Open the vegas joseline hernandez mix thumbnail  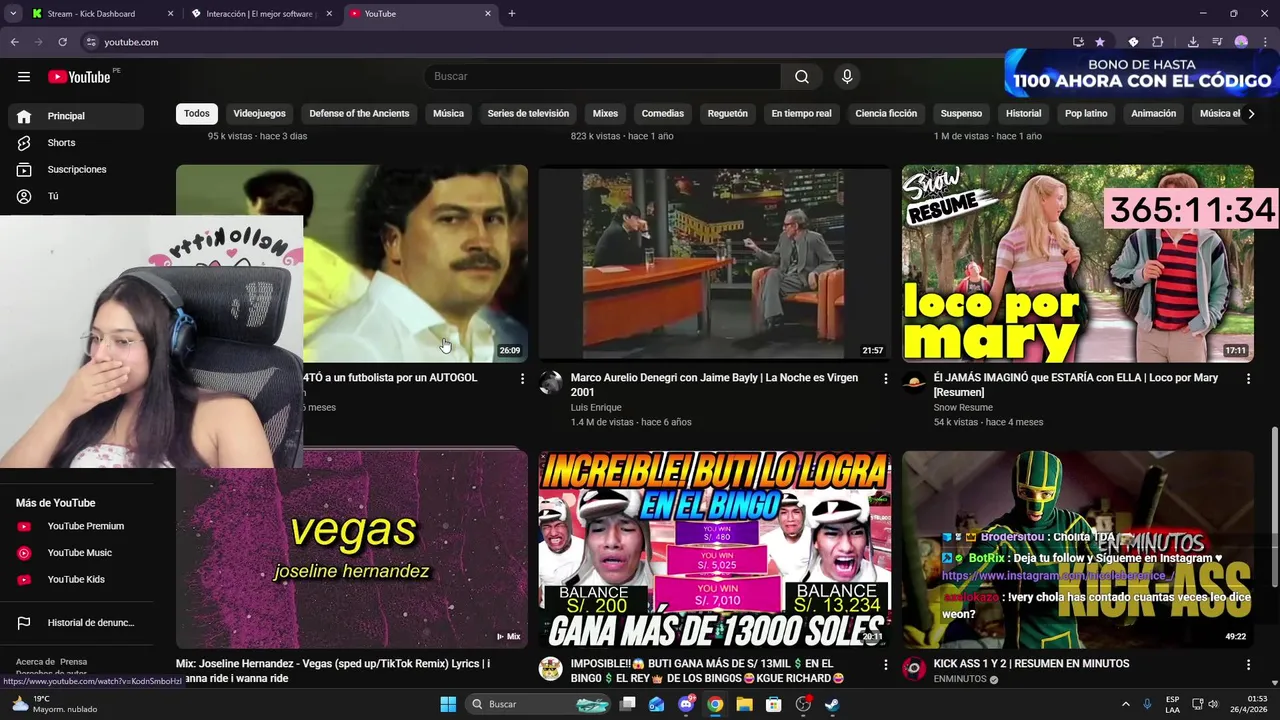pos(352,550)
